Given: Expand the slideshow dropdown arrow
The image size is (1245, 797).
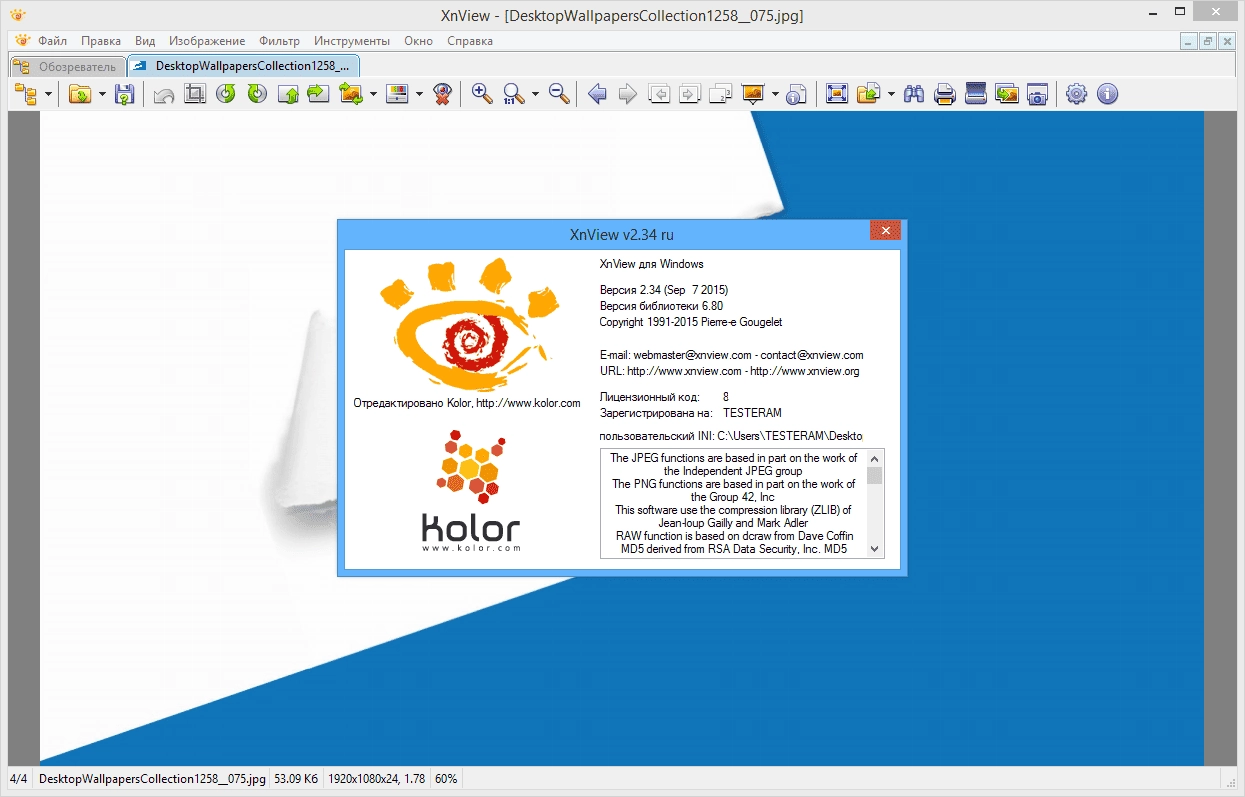Looking at the screenshot, I should (x=775, y=94).
